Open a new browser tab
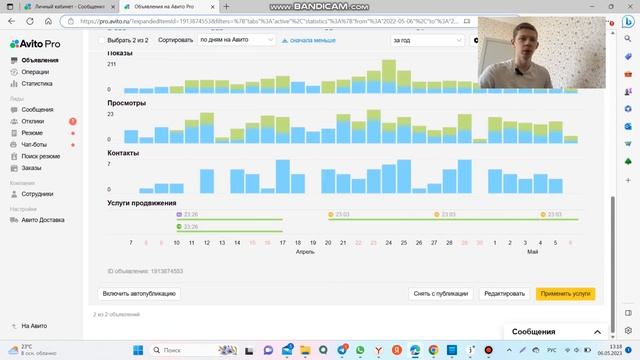 [x=227, y=7]
